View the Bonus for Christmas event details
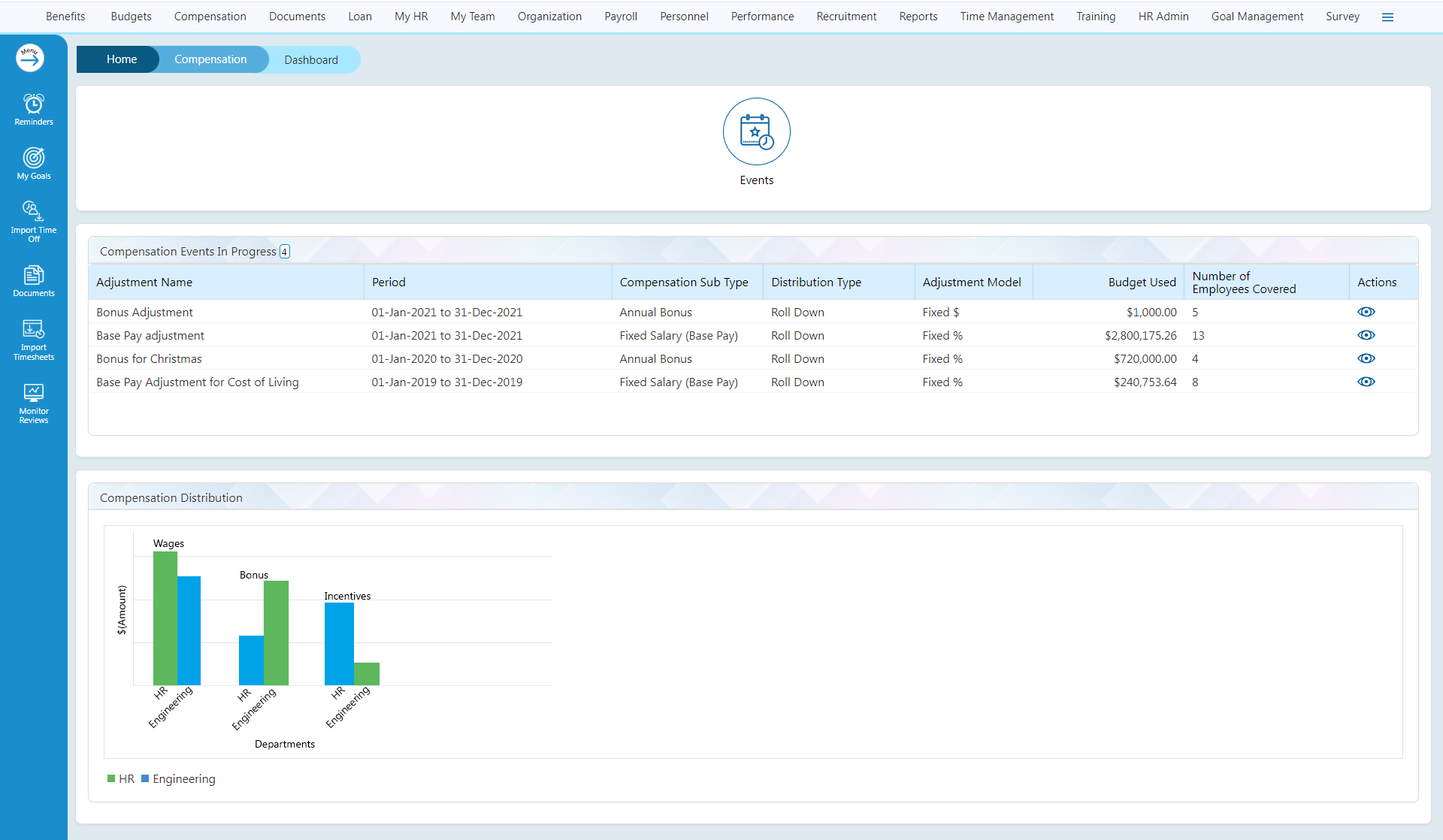 (1366, 358)
